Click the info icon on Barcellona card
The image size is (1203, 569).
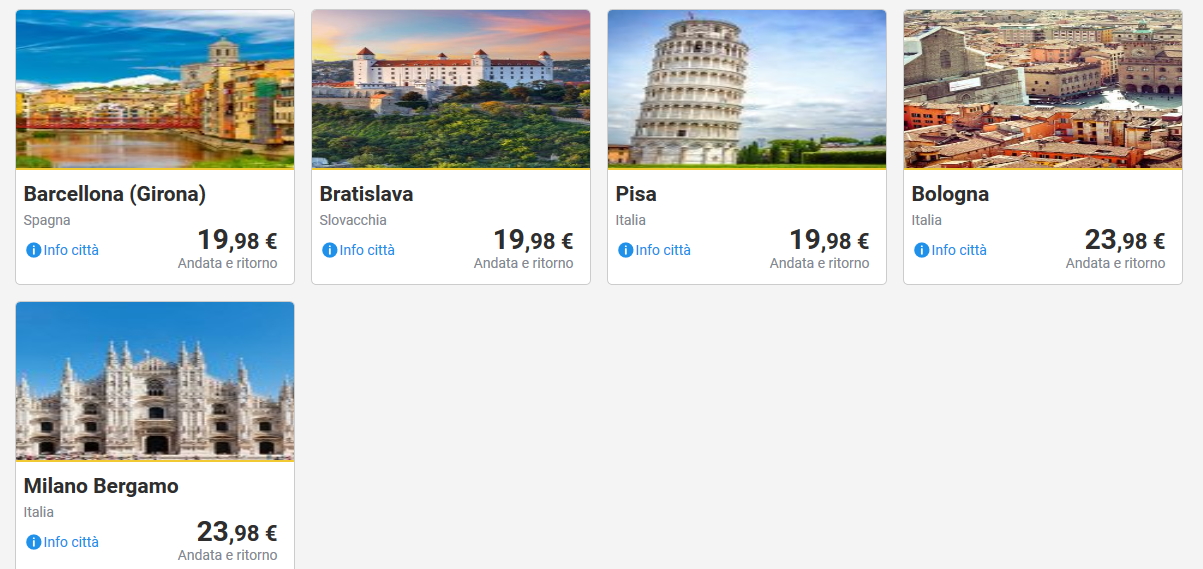[34, 250]
